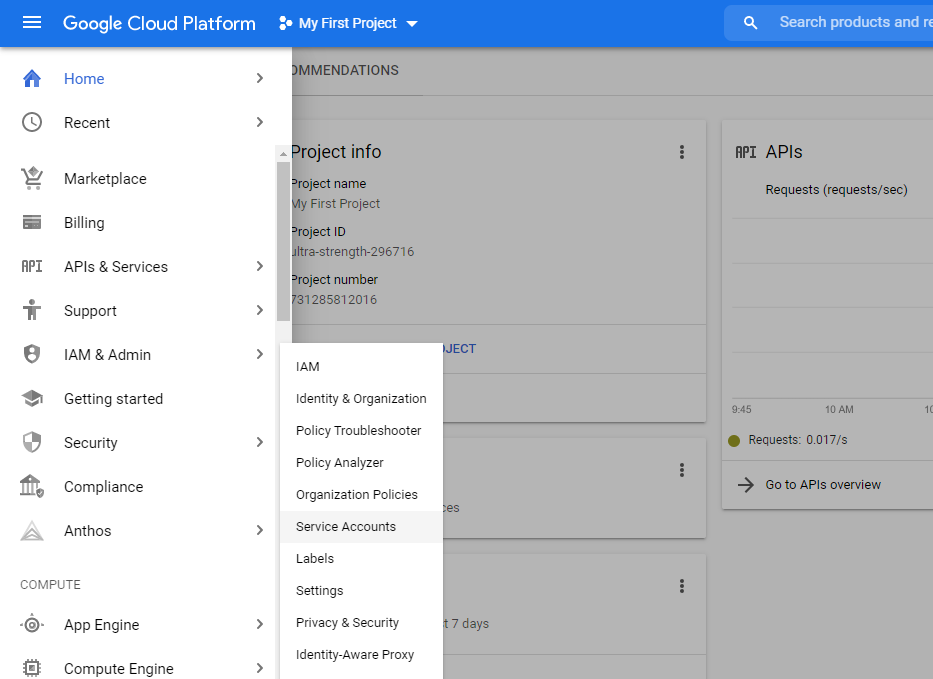
Task: Expand the Home submenu chevron
Action: pos(259,78)
